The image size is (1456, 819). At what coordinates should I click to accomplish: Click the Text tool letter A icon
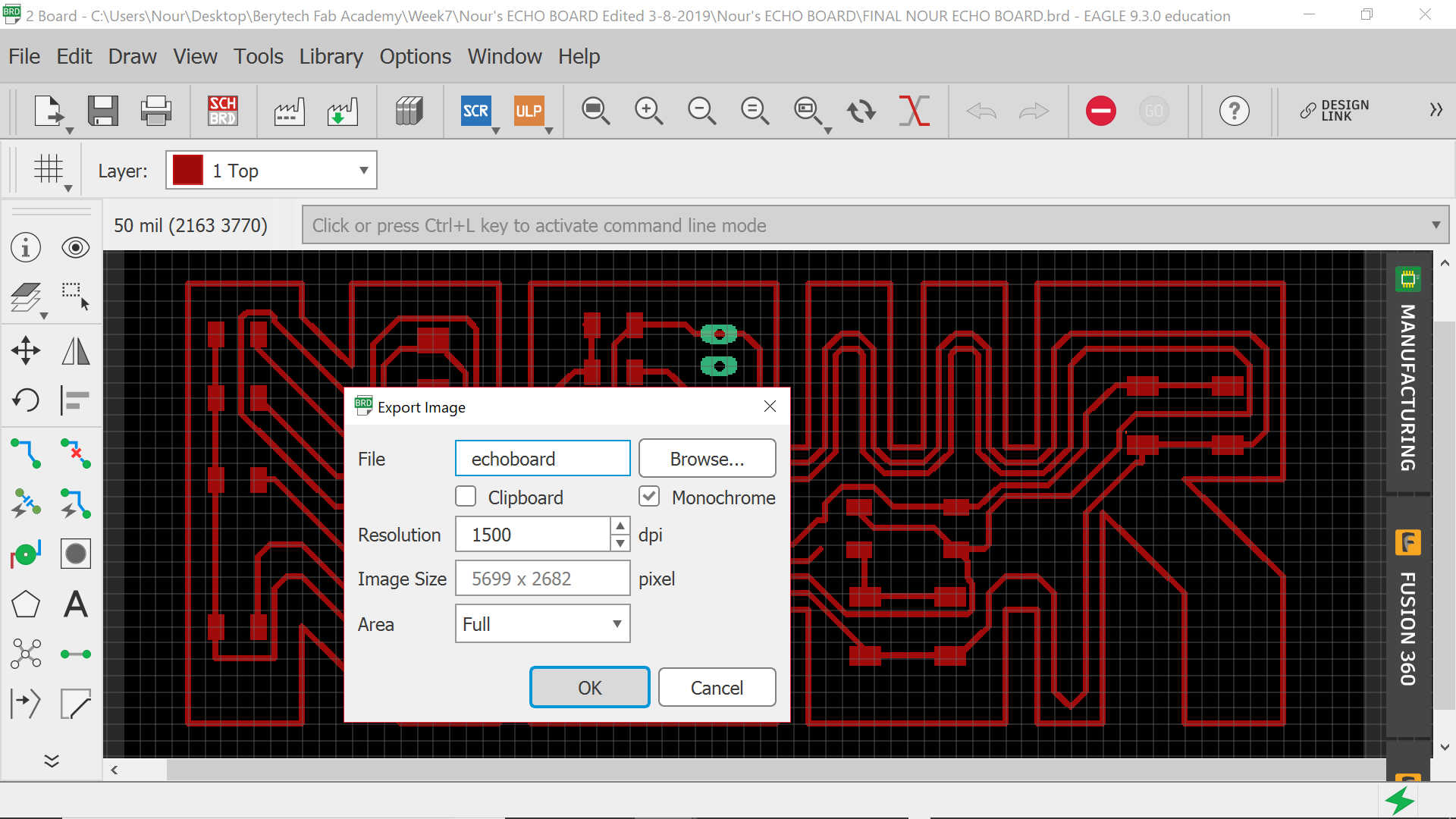(x=75, y=604)
